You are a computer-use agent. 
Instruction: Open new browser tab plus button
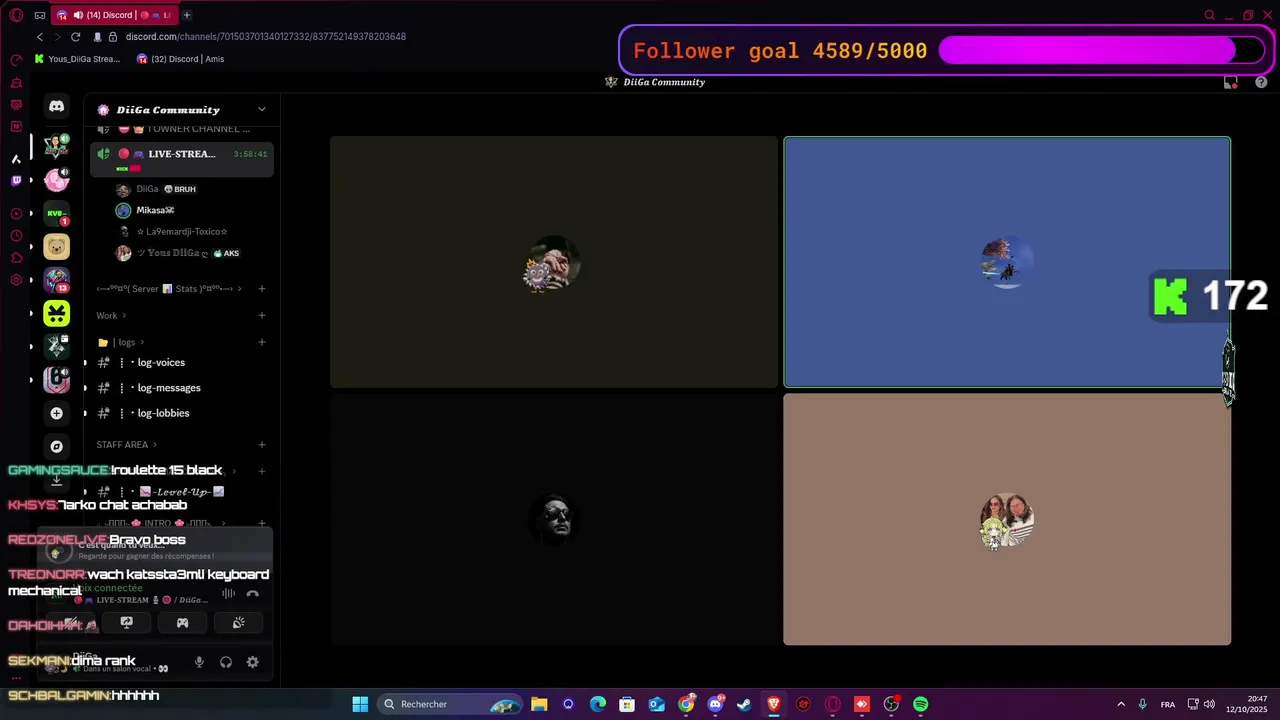pyautogui.click(x=187, y=15)
